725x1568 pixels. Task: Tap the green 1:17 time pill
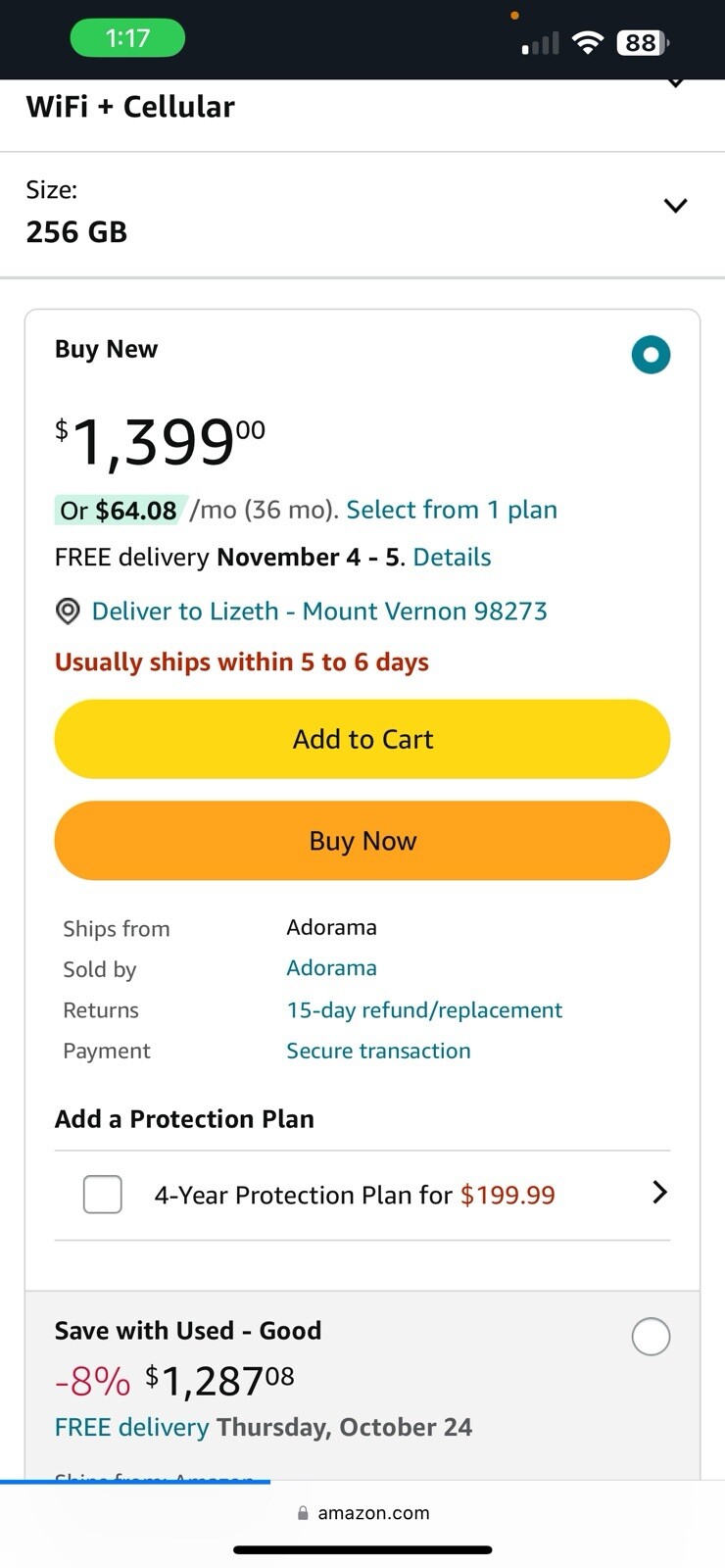click(x=127, y=38)
